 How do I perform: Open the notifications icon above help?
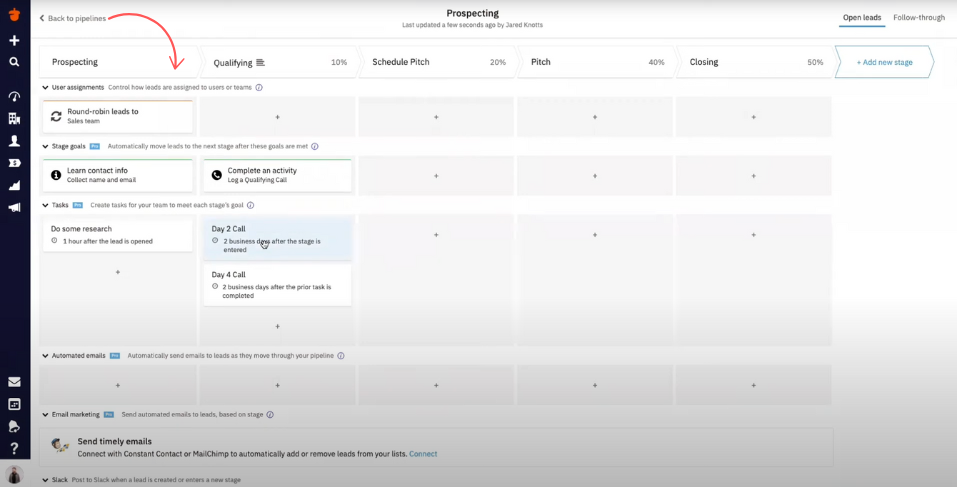point(14,426)
